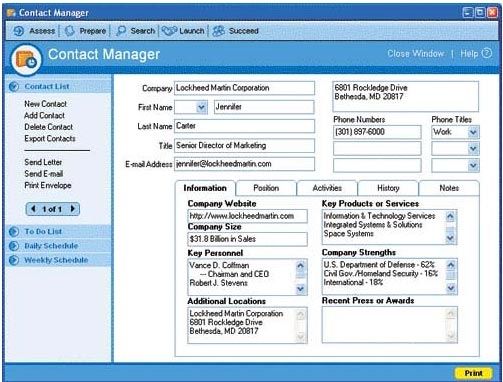Click the Company Size field

point(247,239)
